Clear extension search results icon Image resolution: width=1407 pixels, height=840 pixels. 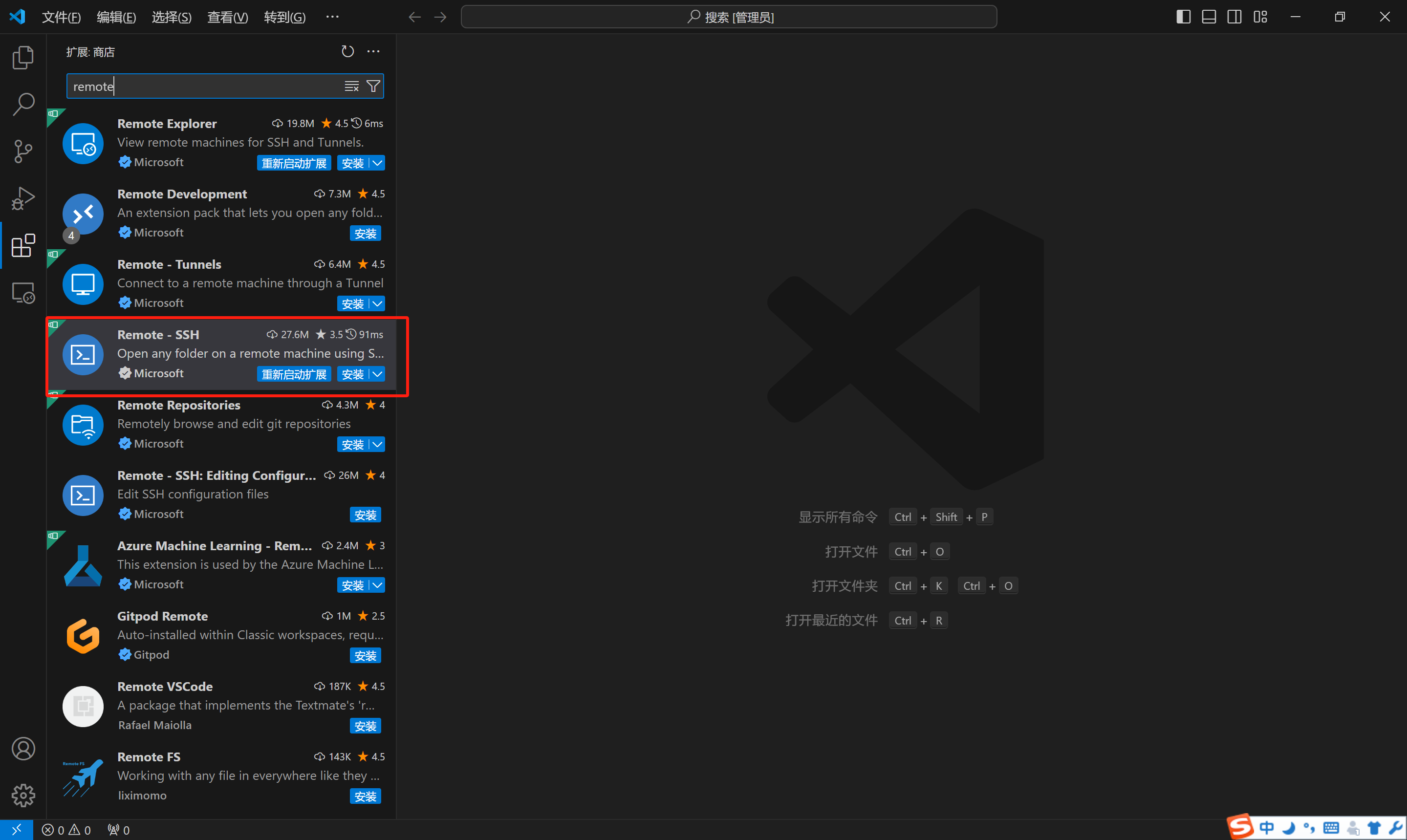point(351,86)
